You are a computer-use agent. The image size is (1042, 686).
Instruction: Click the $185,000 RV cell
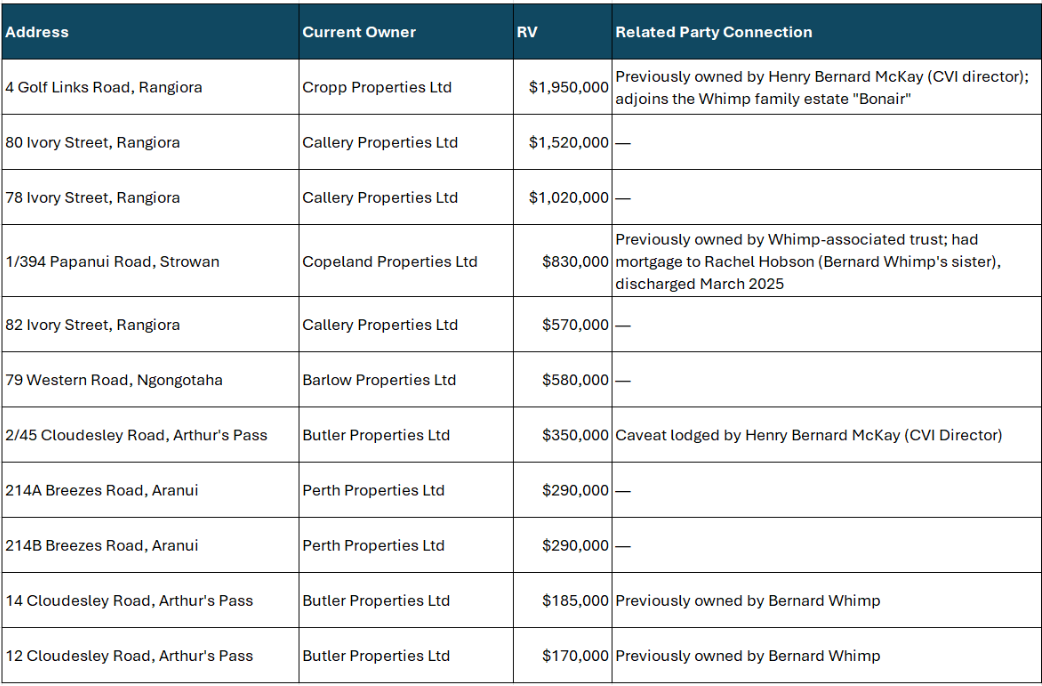(575, 600)
